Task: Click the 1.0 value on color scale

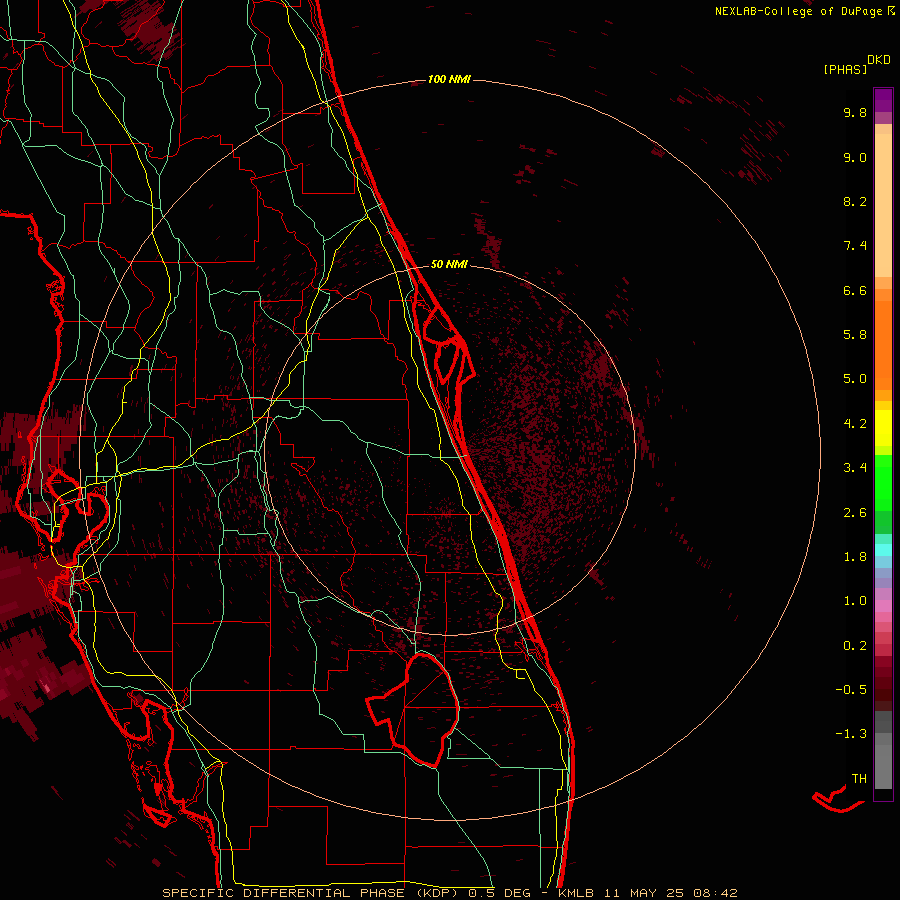Action: [x=855, y=601]
